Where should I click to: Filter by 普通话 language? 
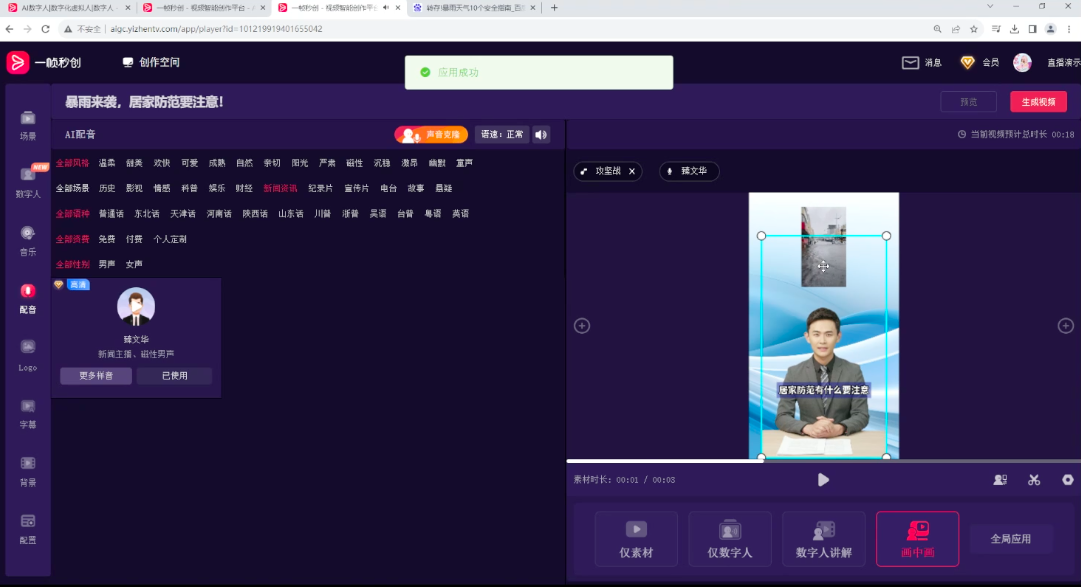[111, 213]
